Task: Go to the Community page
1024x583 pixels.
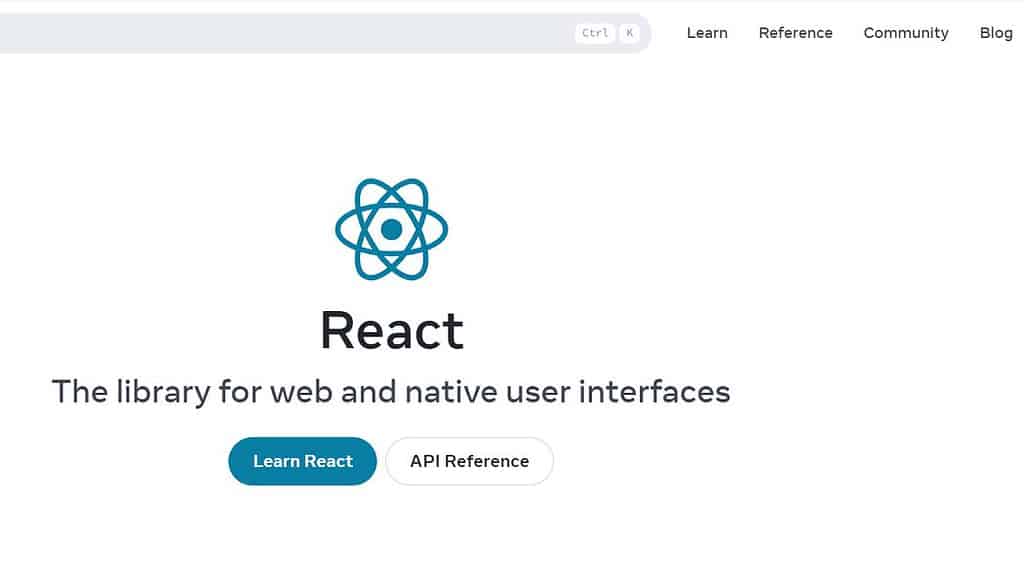Action: pyautogui.click(x=906, y=33)
